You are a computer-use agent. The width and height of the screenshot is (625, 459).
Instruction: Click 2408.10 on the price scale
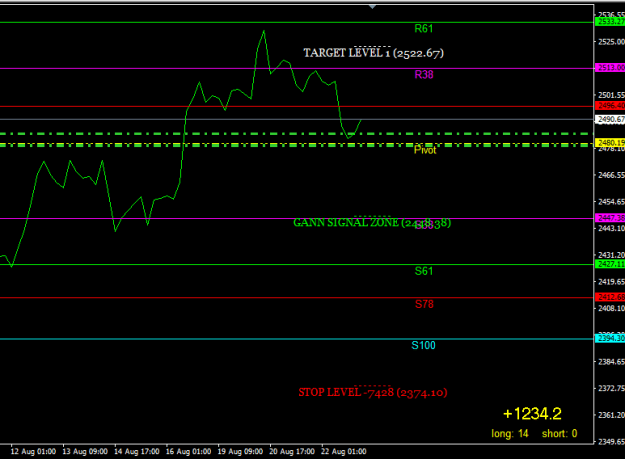tap(611, 308)
